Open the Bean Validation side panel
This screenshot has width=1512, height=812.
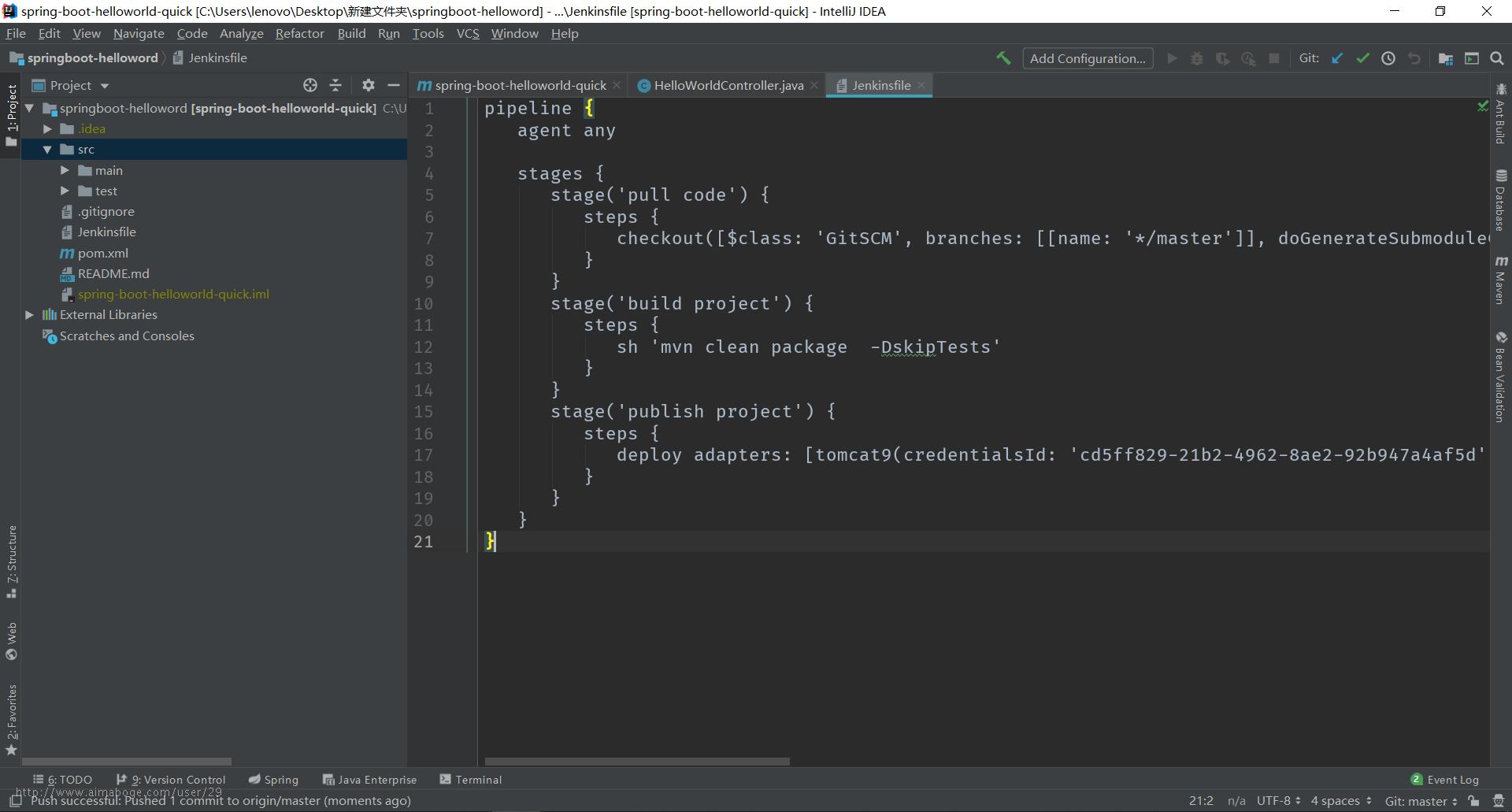1501,376
